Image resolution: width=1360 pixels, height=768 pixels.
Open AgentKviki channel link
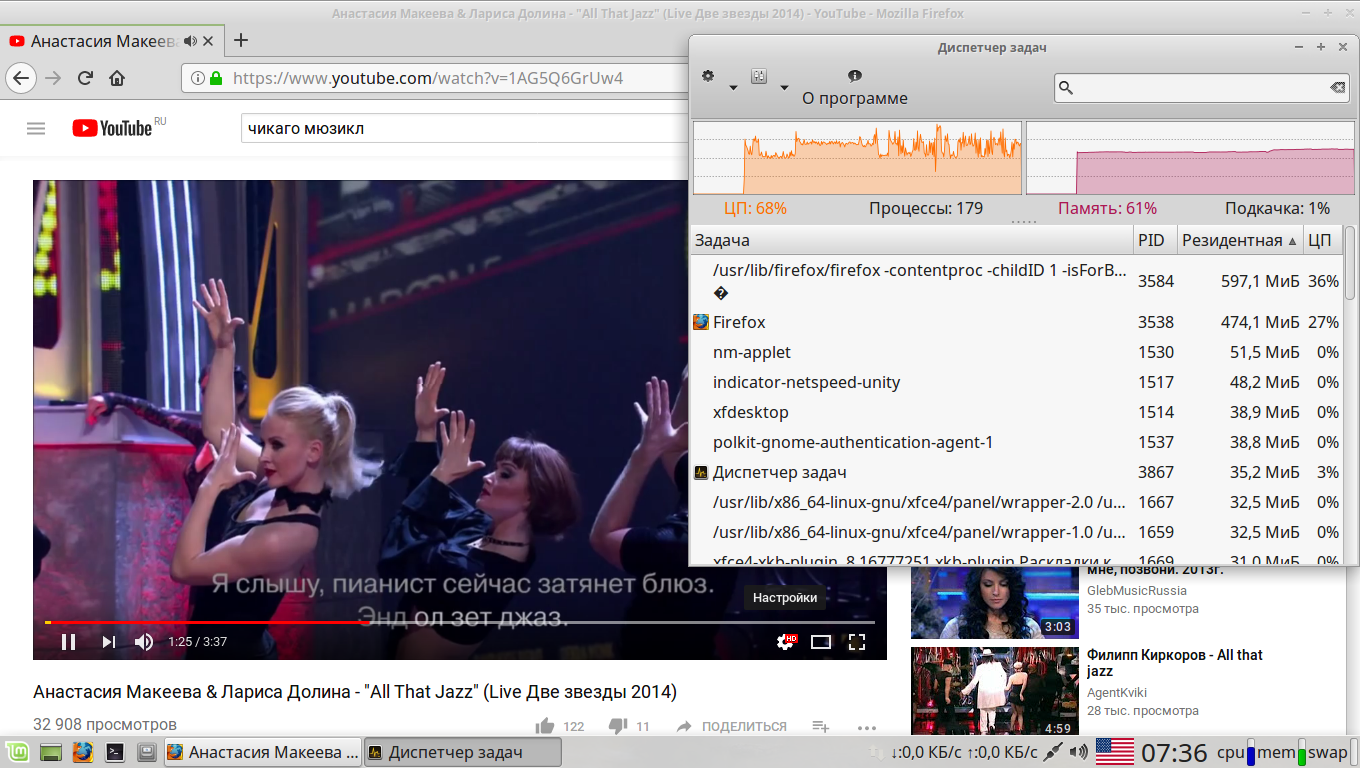pyautogui.click(x=1117, y=693)
